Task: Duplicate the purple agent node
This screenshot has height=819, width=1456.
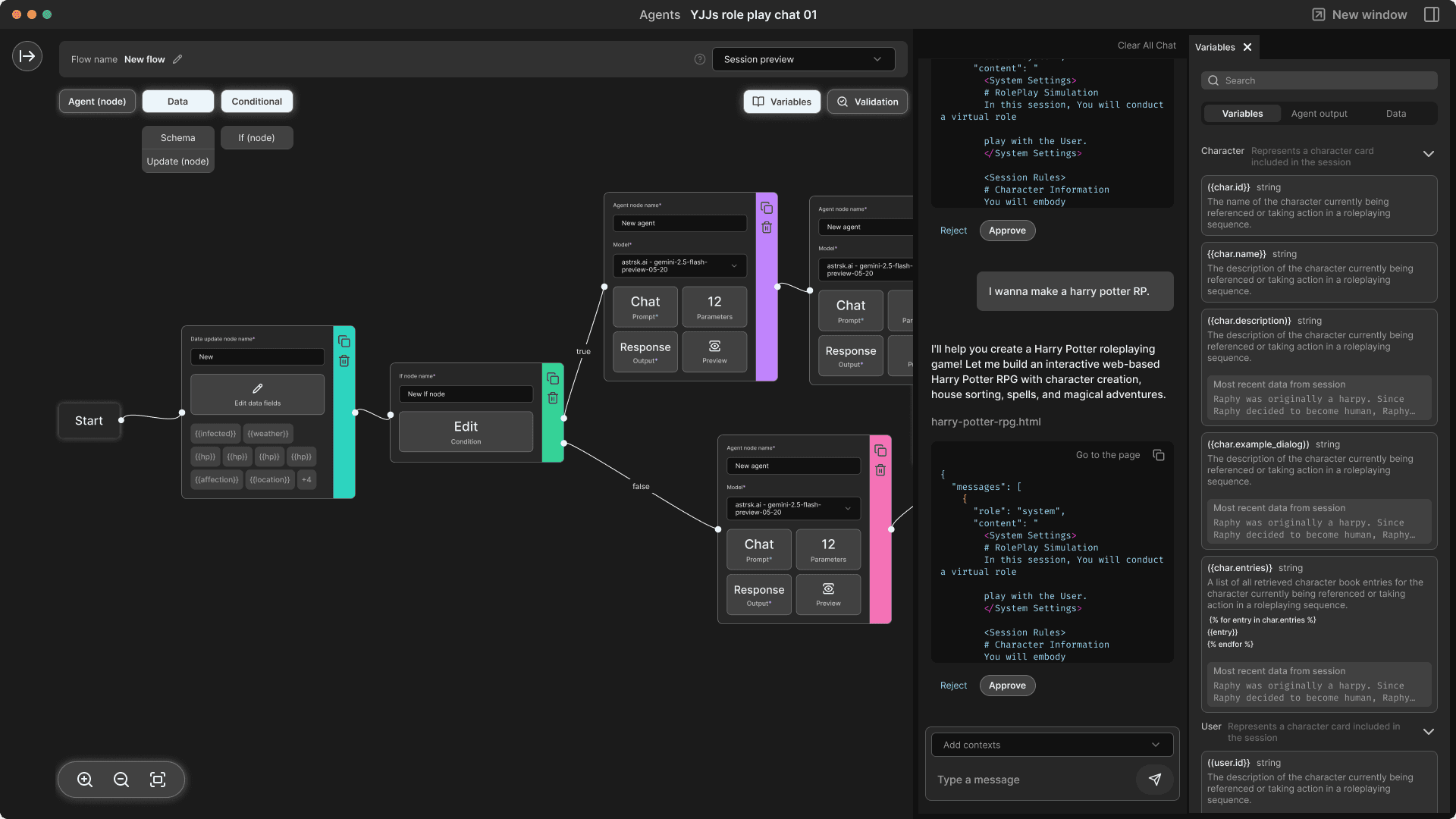Action: click(767, 208)
